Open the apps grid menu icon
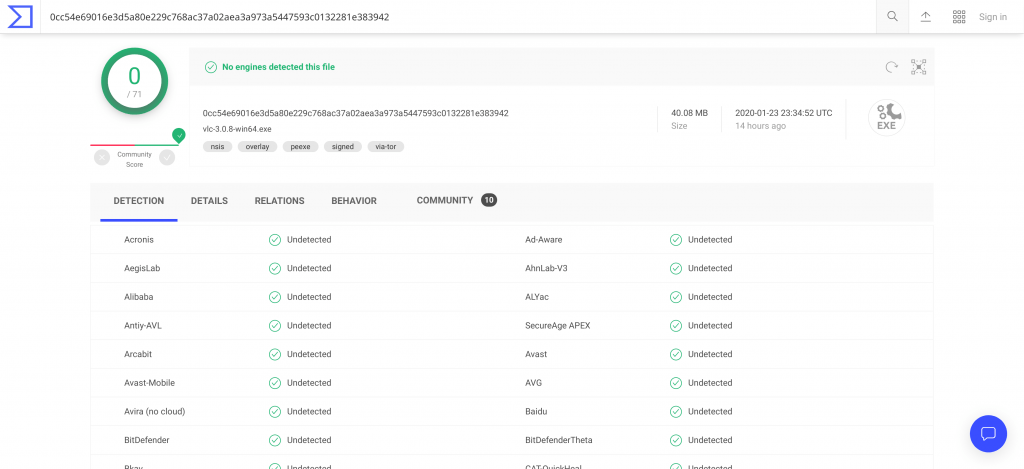The height and width of the screenshot is (469, 1024). click(959, 17)
